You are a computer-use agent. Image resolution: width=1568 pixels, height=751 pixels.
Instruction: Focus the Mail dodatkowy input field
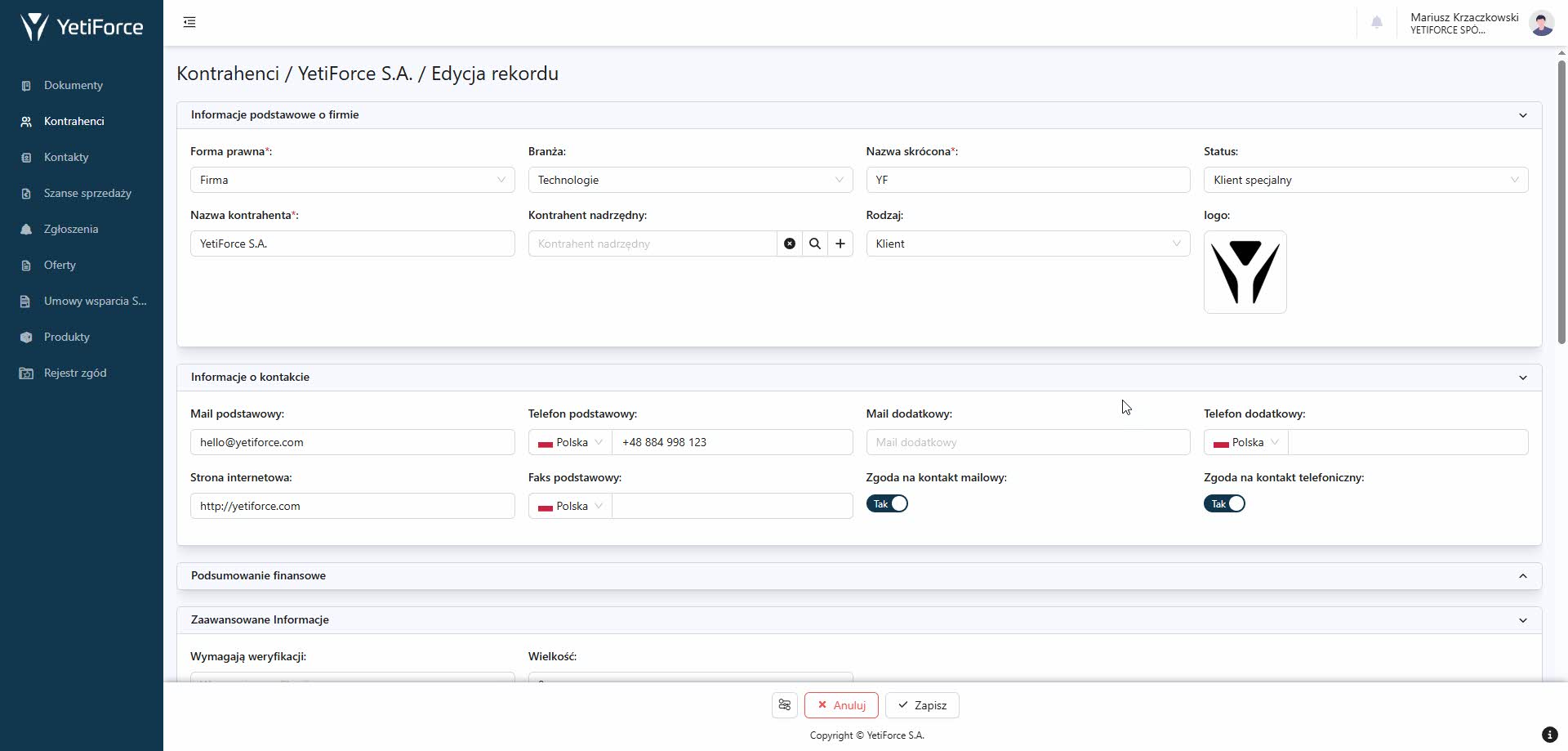[x=1027, y=442]
